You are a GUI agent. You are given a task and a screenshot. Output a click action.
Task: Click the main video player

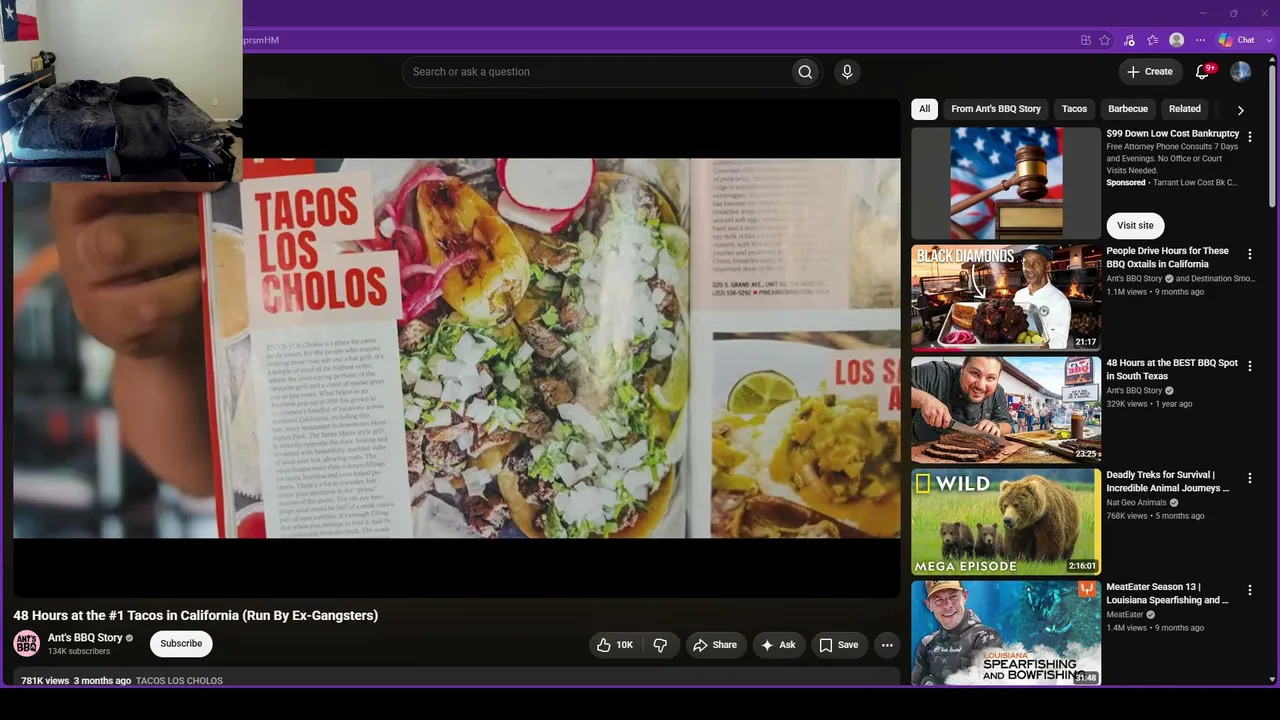[x=457, y=348]
